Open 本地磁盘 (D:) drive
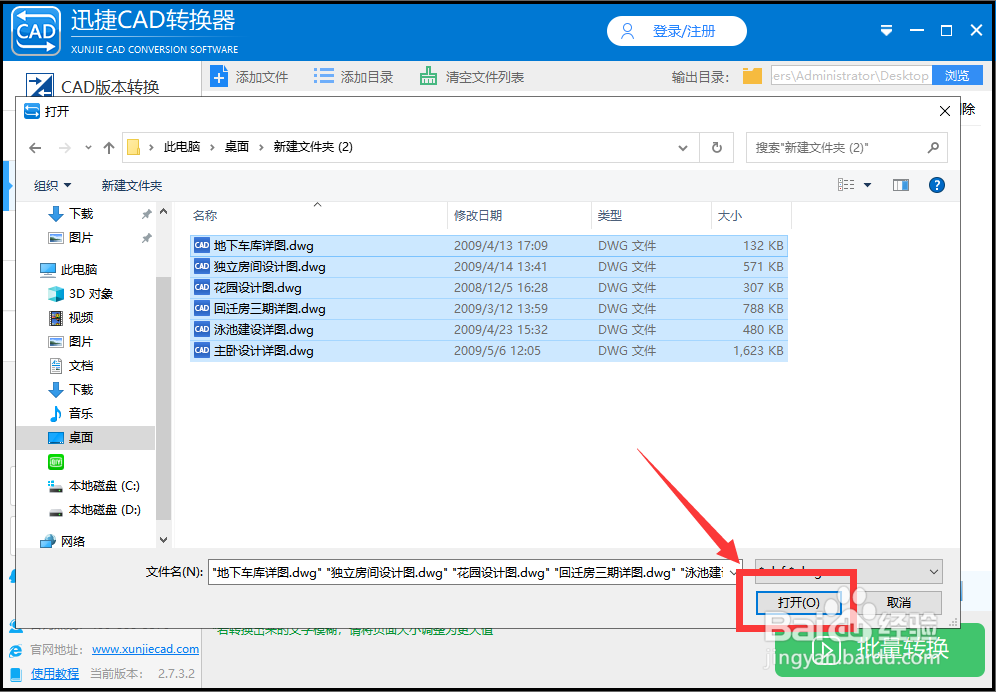 click(94, 510)
